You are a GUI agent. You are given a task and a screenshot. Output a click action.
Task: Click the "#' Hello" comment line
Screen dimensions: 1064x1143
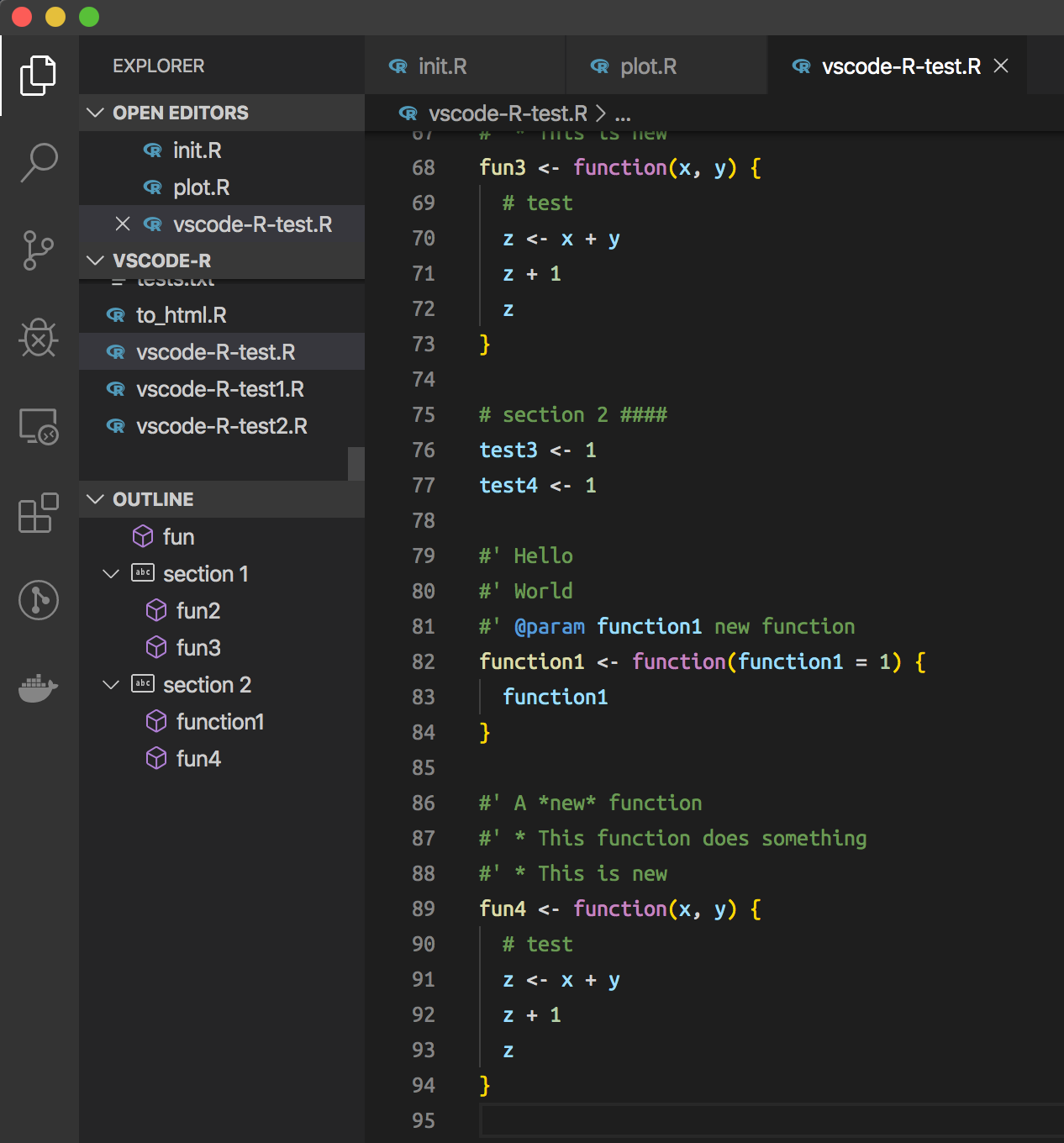coord(526,556)
